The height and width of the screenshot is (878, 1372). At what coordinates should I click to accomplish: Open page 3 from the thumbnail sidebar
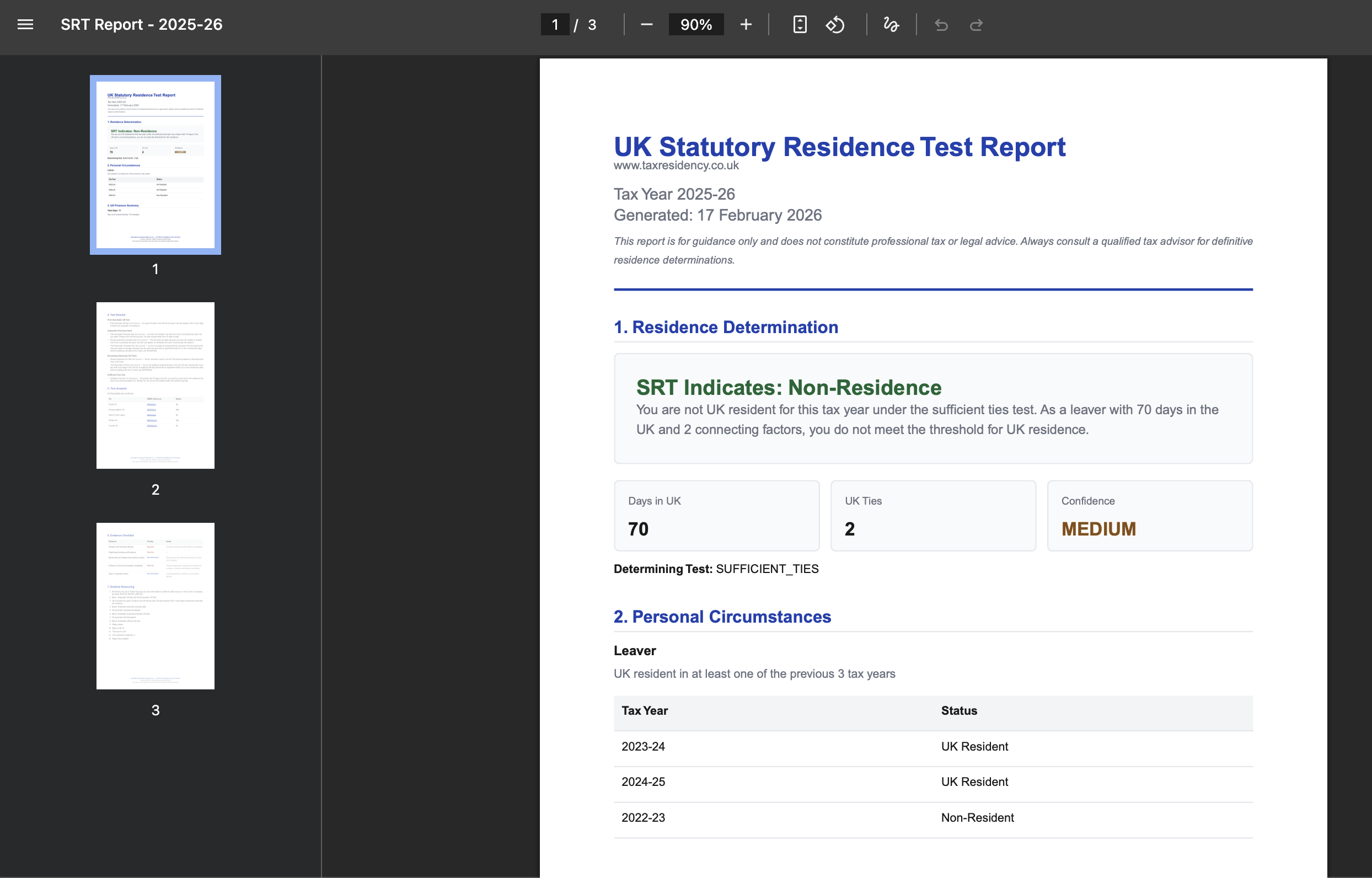(x=155, y=606)
